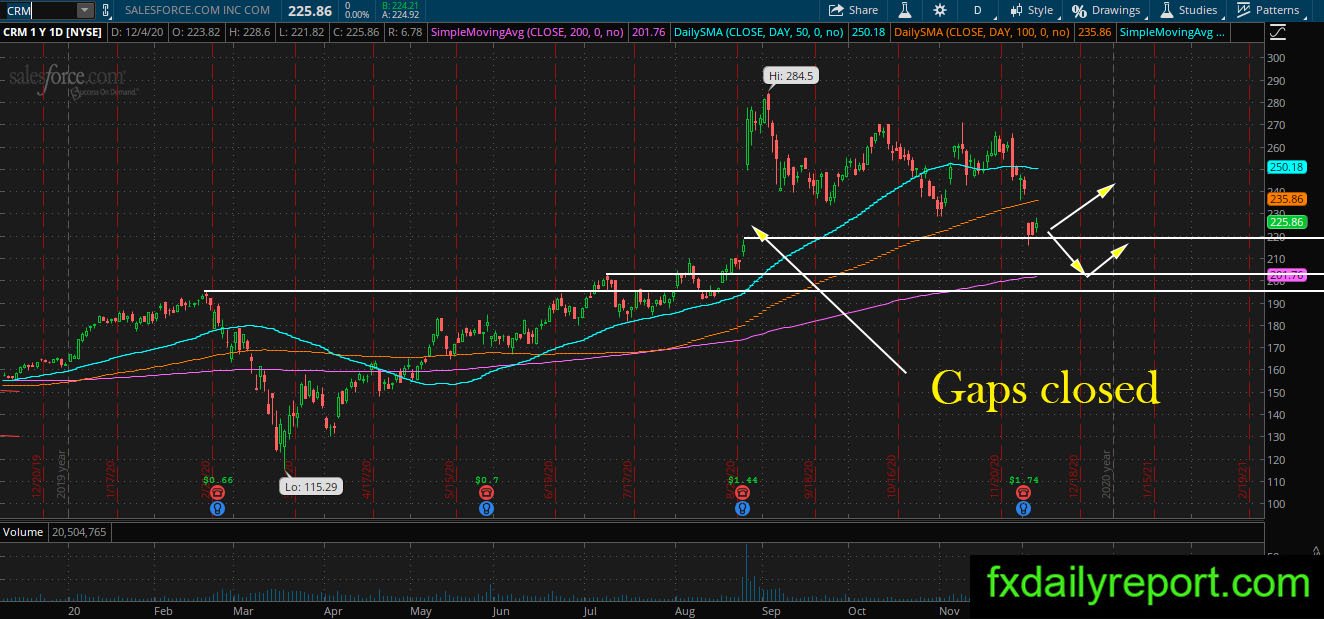1324x619 pixels.
Task: Select the SimpleMovingAvg (CLOSE, 200, 0, no) study label
Action: coord(529,33)
